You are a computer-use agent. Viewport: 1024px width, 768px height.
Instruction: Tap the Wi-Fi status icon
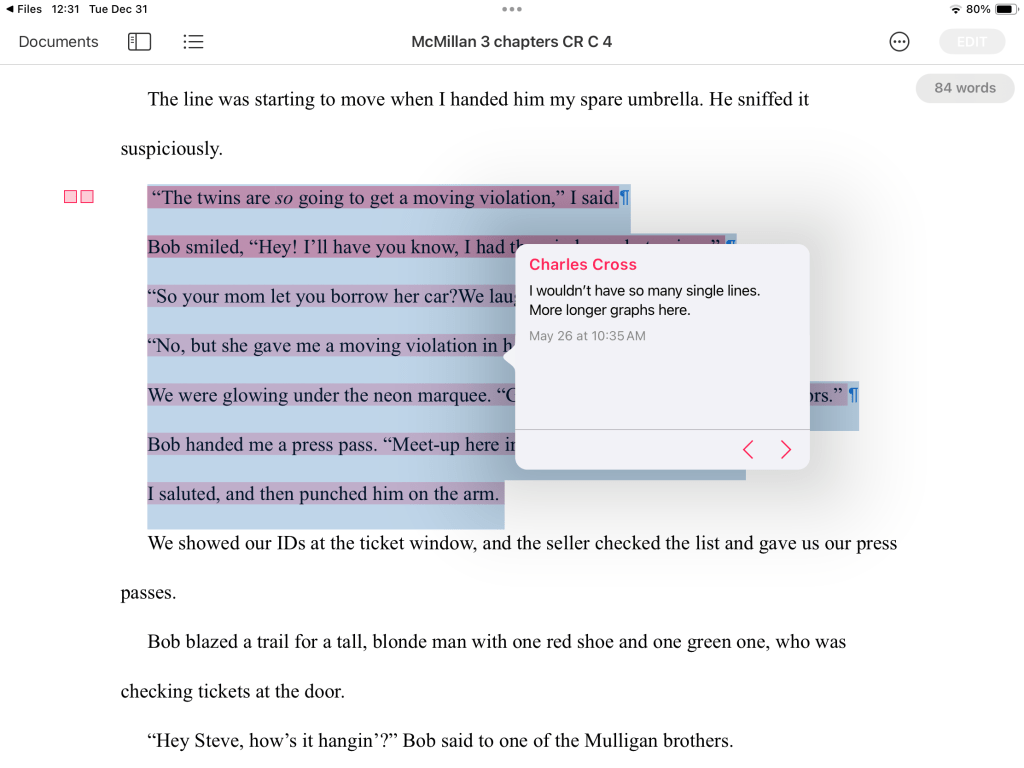pyautogui.click(x=956, y=9)
